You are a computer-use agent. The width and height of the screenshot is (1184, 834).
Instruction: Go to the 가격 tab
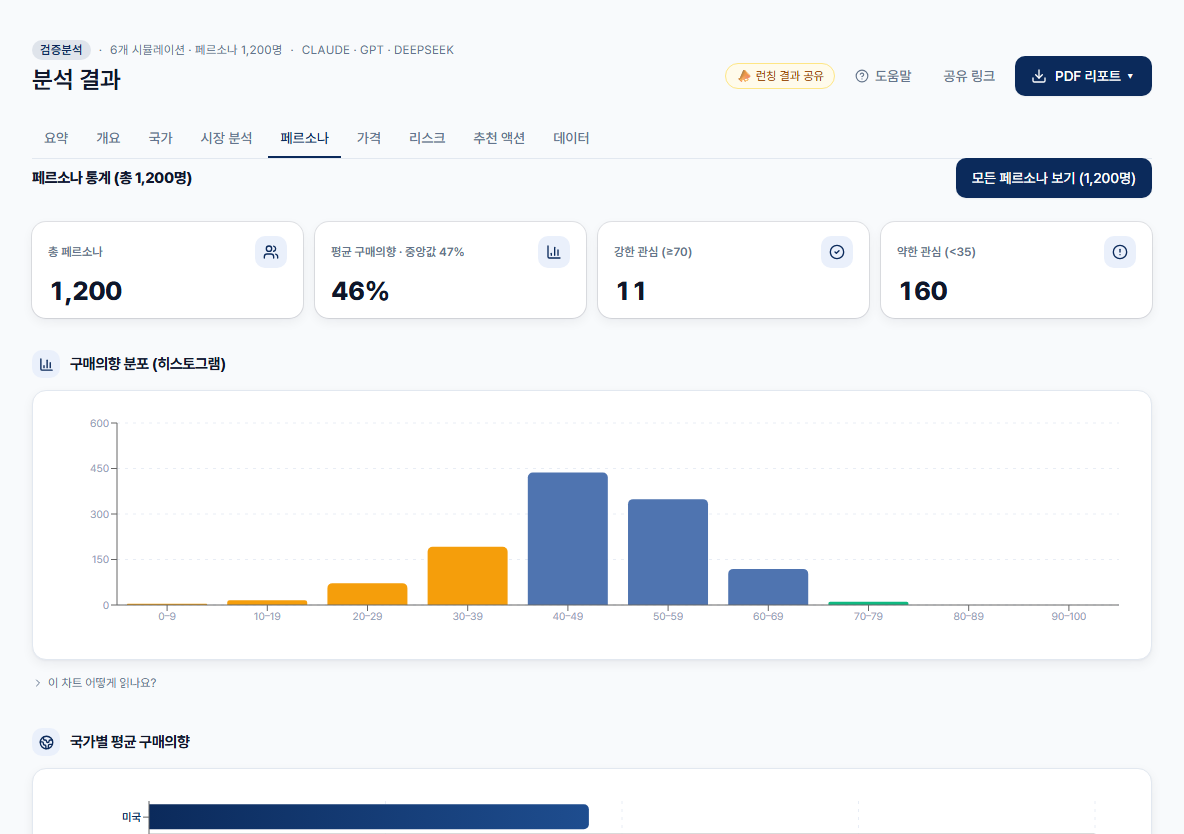pos(368,138)
